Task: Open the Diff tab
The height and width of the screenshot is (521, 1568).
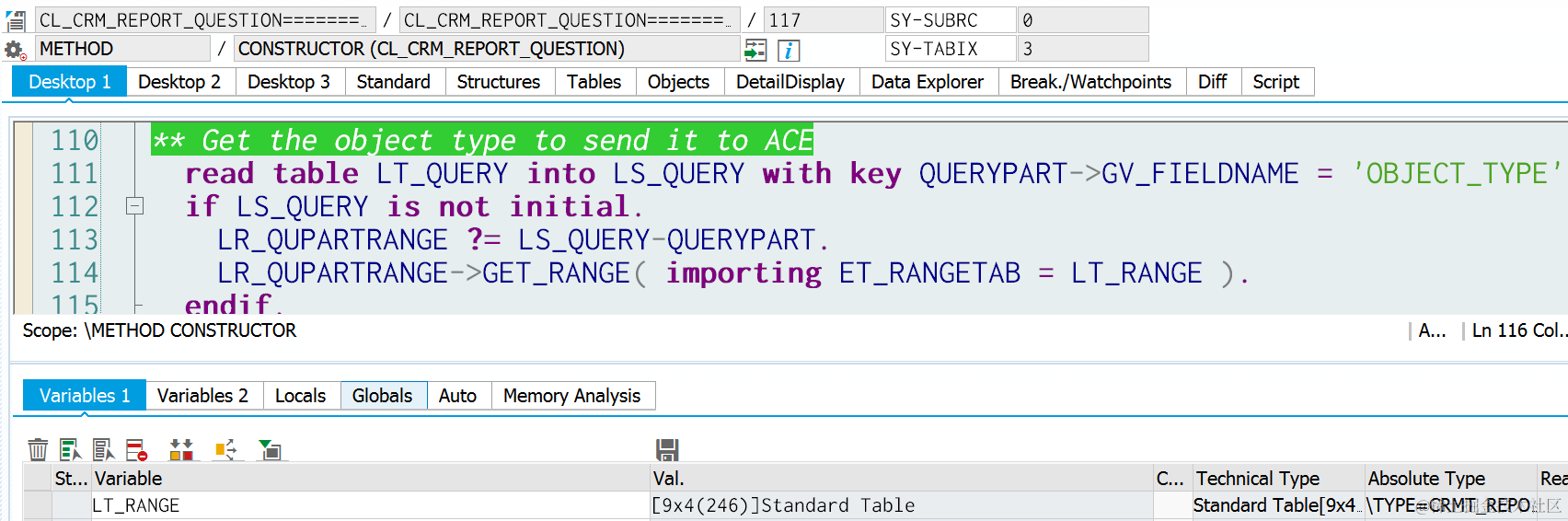Action: click(x=1213, y=82)
